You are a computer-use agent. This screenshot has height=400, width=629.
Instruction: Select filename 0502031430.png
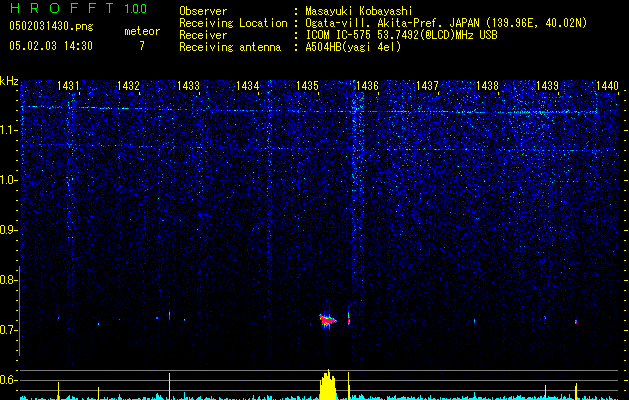click(51, 27)
